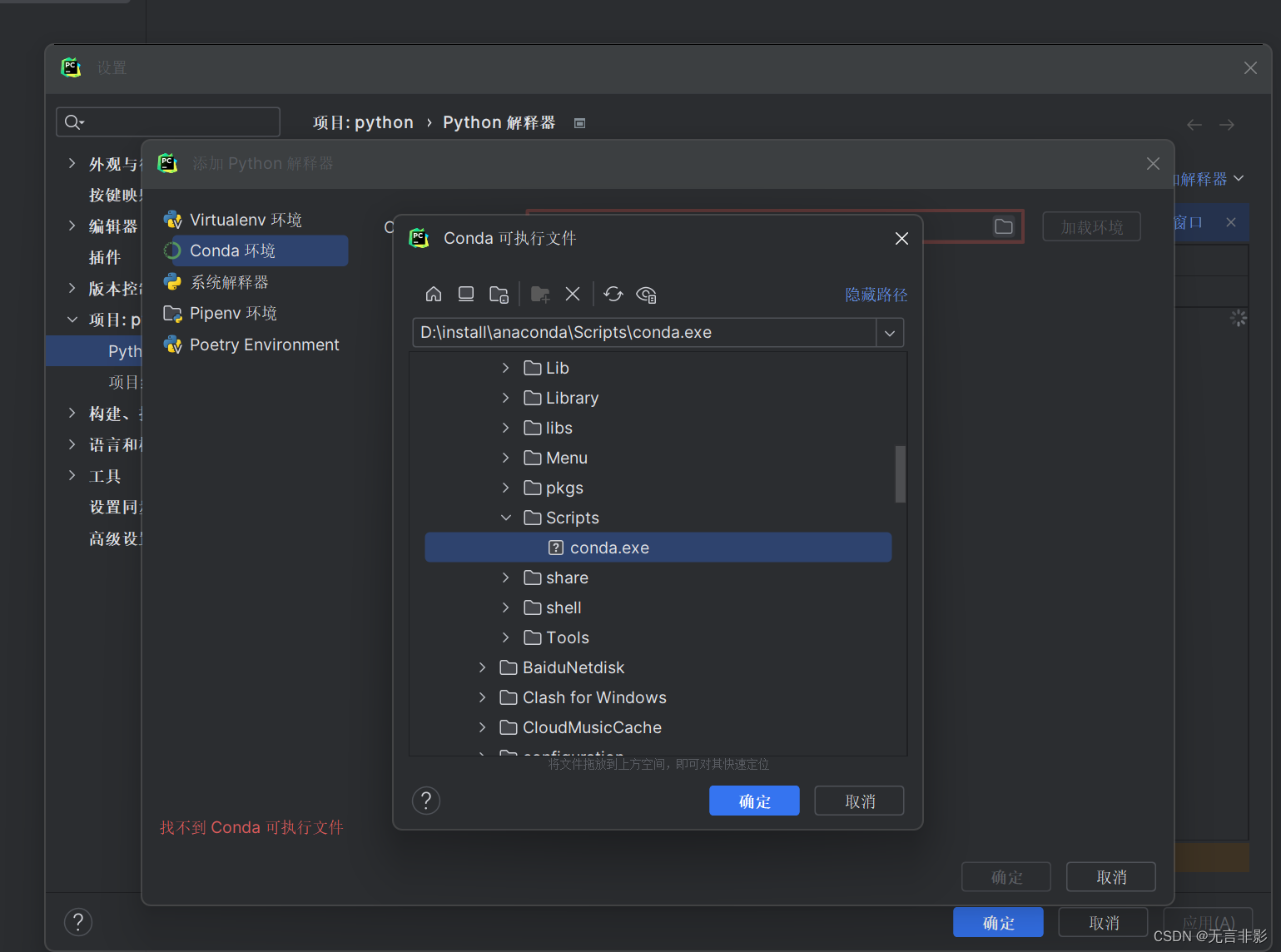
Task: Jump to desktop directory icon
Action: pos(466,294)
